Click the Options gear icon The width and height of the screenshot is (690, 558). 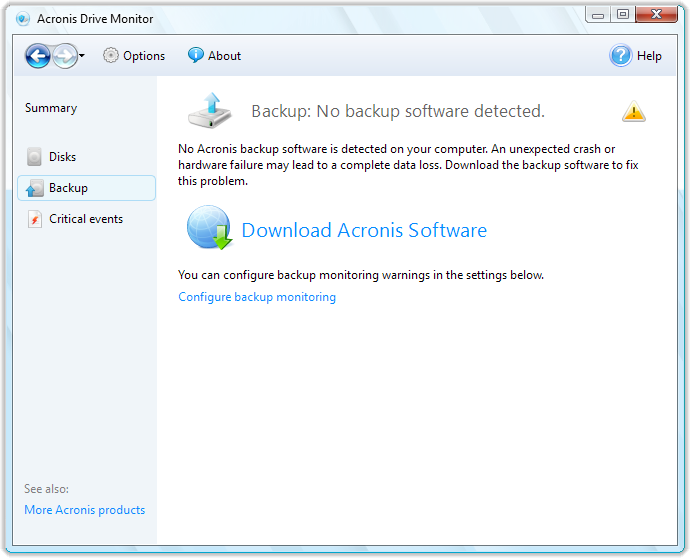click(111, 55)
